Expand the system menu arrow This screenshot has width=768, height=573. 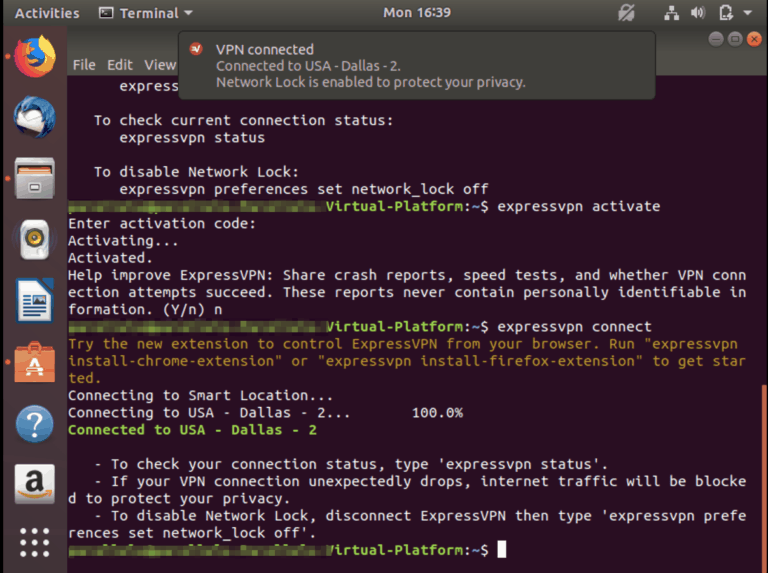tap(748, 13)
